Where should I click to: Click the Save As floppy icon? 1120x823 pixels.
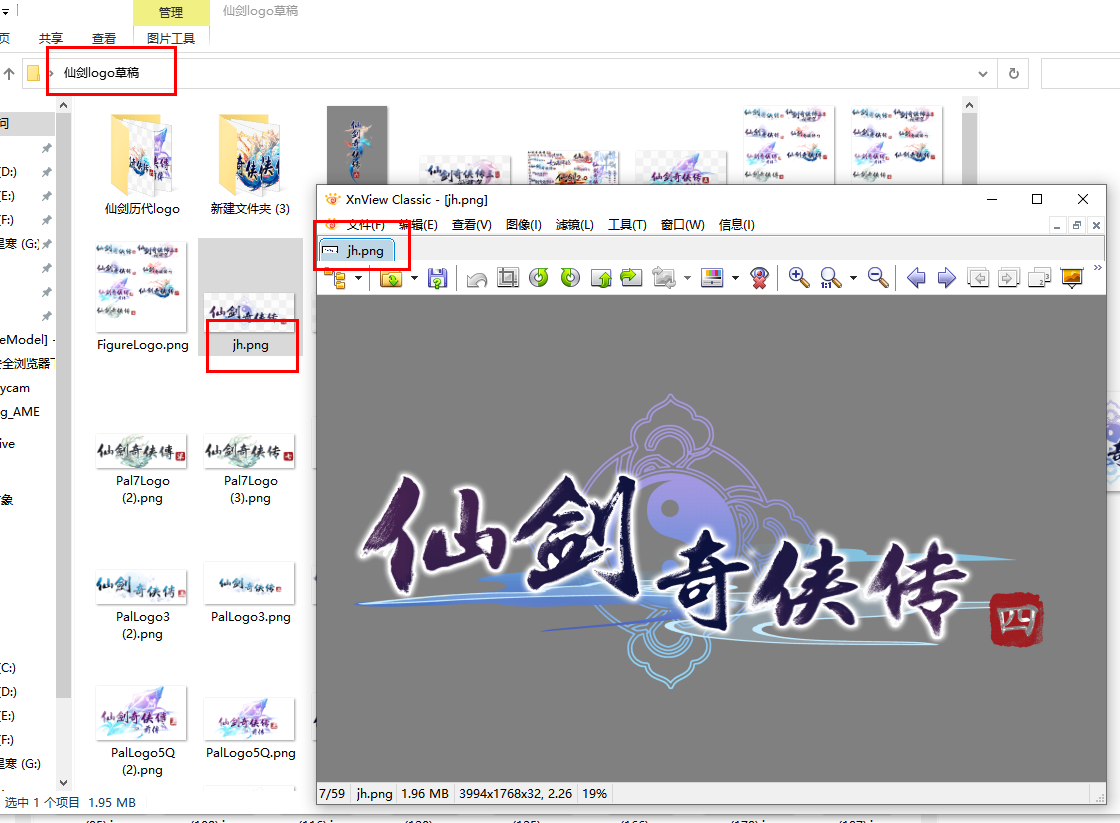[x=437, y=278]
